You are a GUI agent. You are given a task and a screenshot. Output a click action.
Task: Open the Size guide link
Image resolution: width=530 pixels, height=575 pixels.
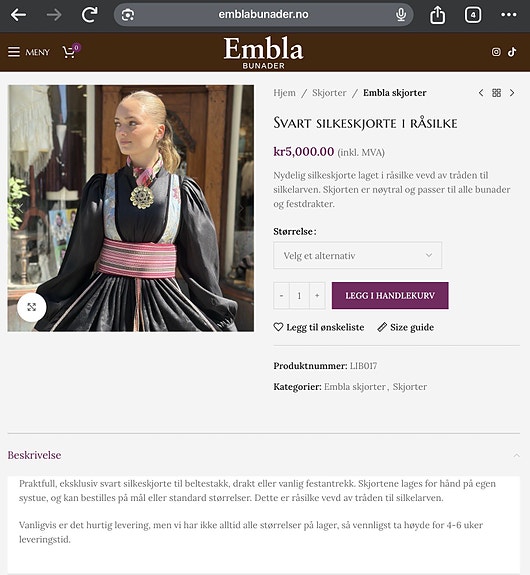coord(406,327)
